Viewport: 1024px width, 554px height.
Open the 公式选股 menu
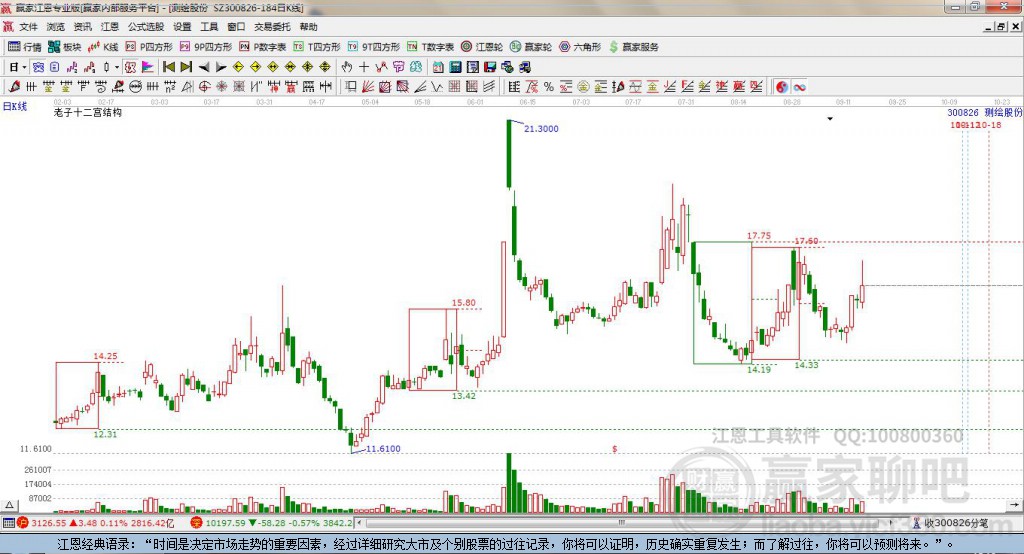click(146, 27)
